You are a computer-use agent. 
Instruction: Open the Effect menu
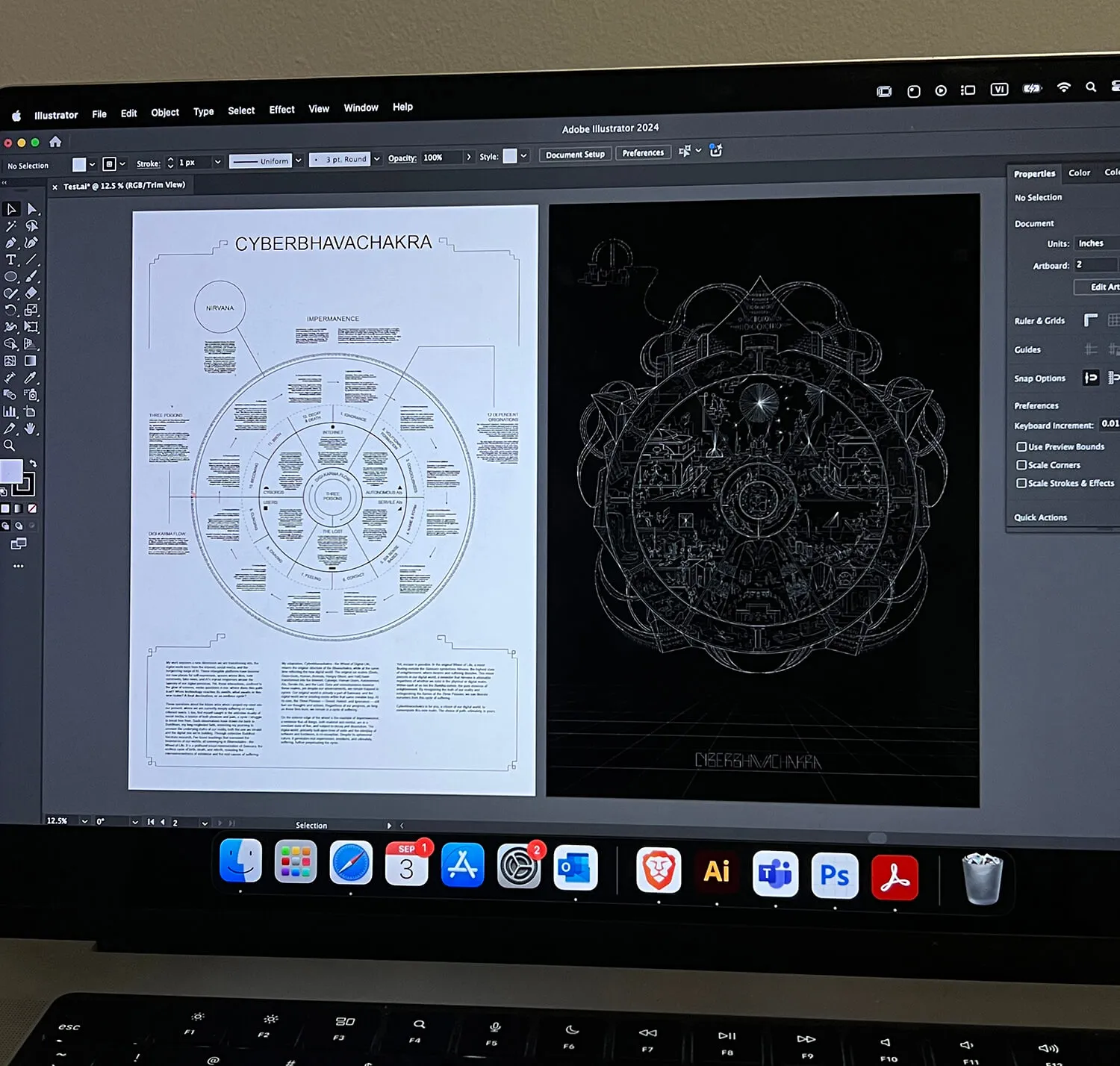coord(282,110)
